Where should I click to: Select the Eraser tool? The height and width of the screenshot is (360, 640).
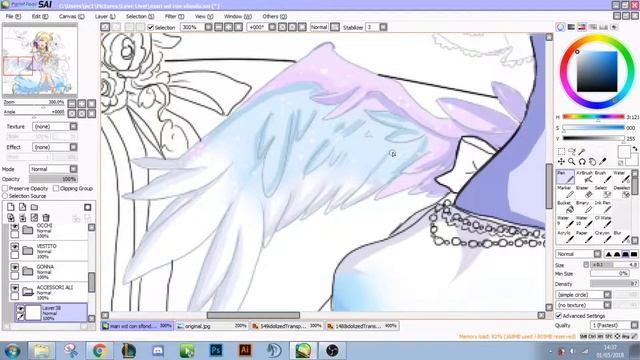click(x=585, y=191)
